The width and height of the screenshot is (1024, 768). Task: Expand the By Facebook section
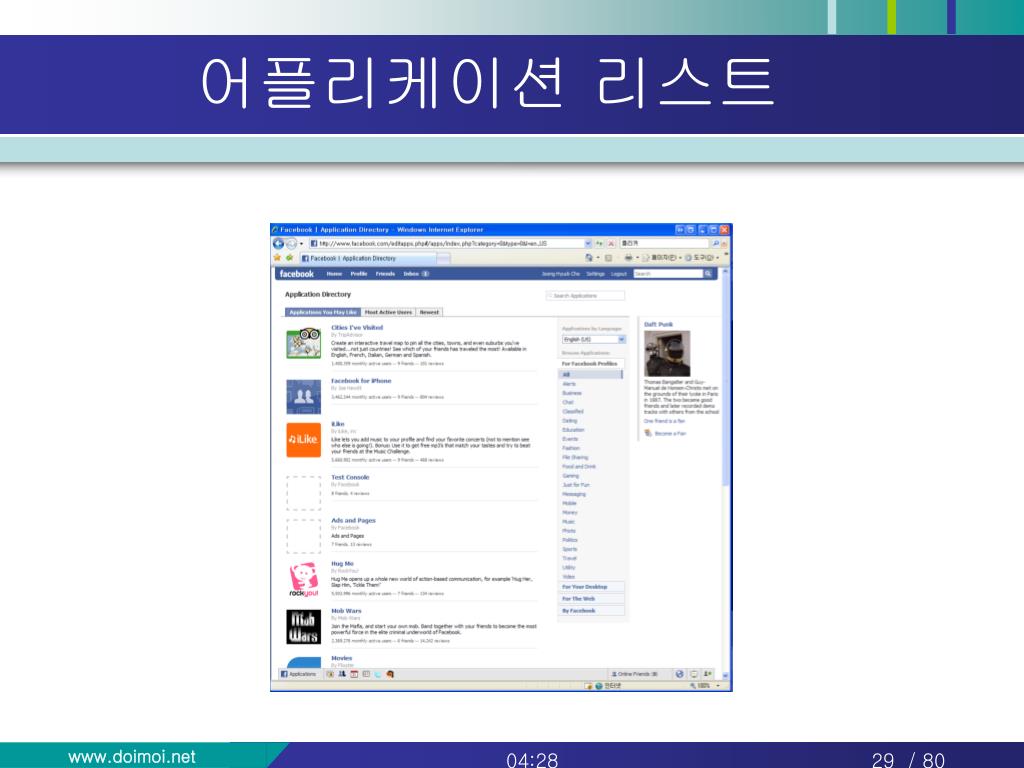pyautogui.click(x=592, y=611)
